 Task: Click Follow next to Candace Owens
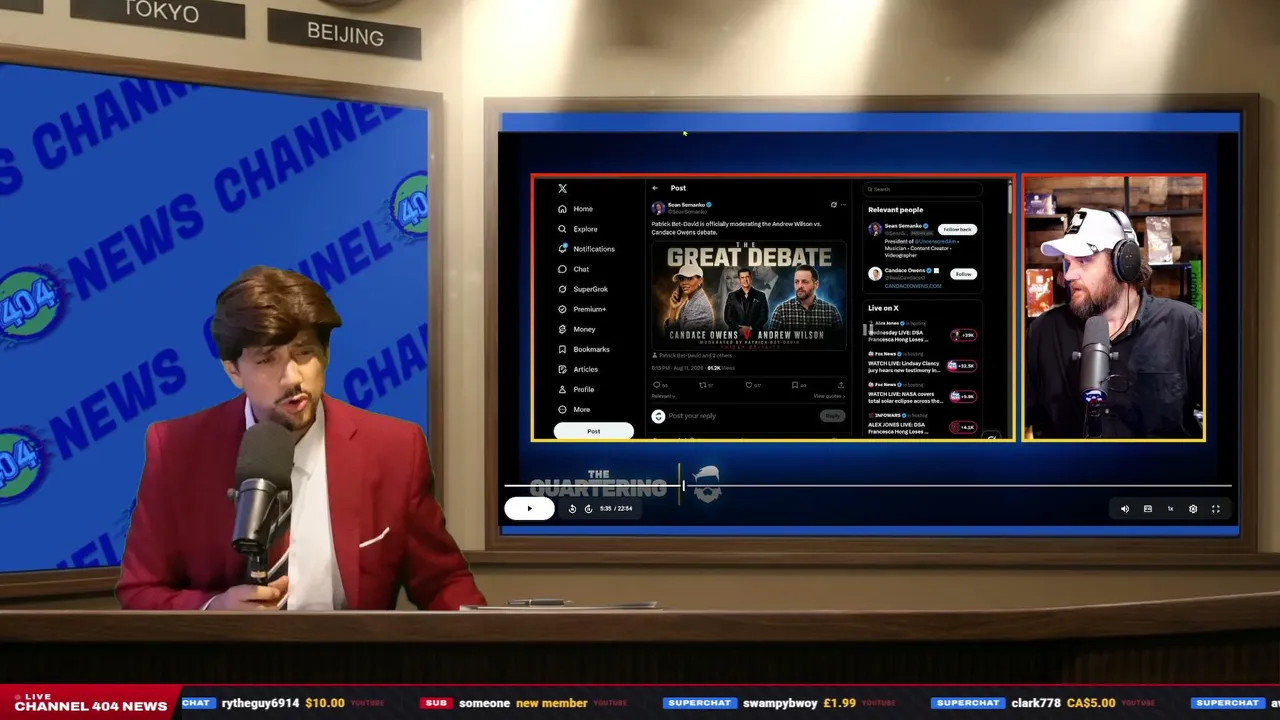[963, 273]
